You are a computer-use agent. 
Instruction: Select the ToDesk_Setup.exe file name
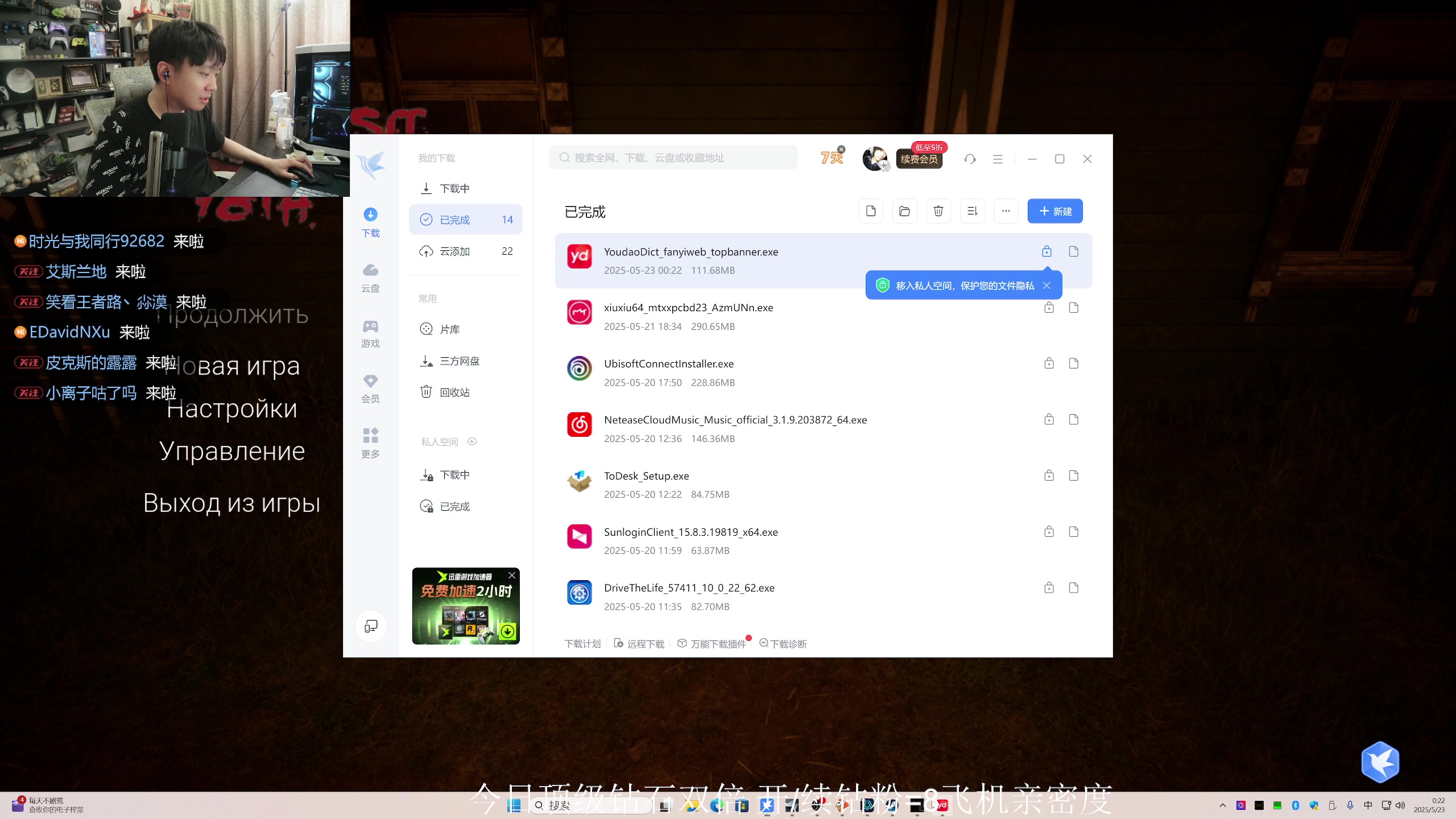point(646,476)
